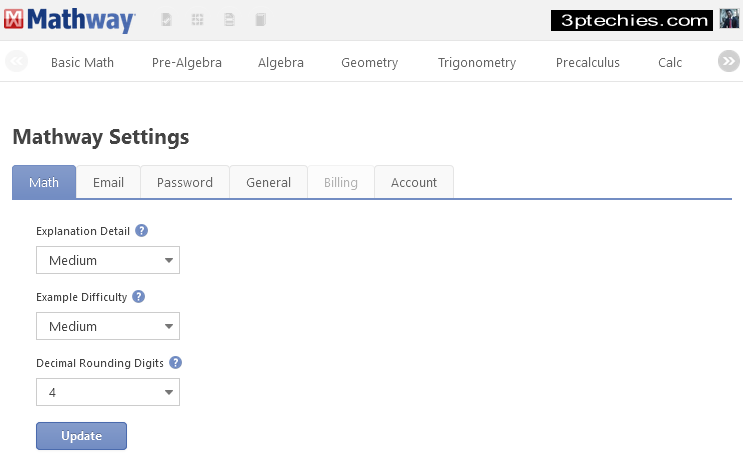Choose Trigonometry in subject navigation

[477, 62]
